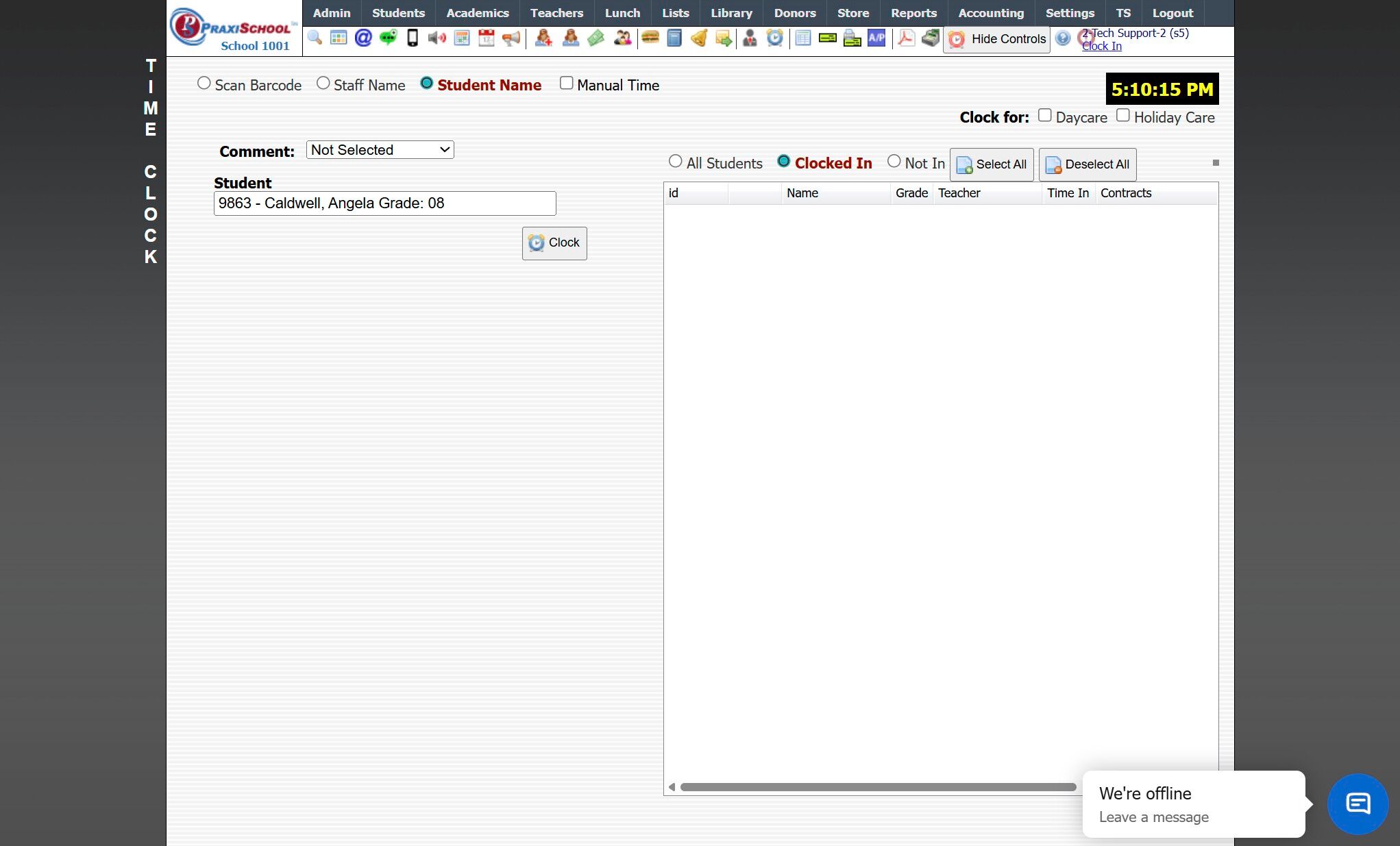Viewport: 1400px width, 846px height.
Task: Click the Student name input field
Action: click(384, 203)
